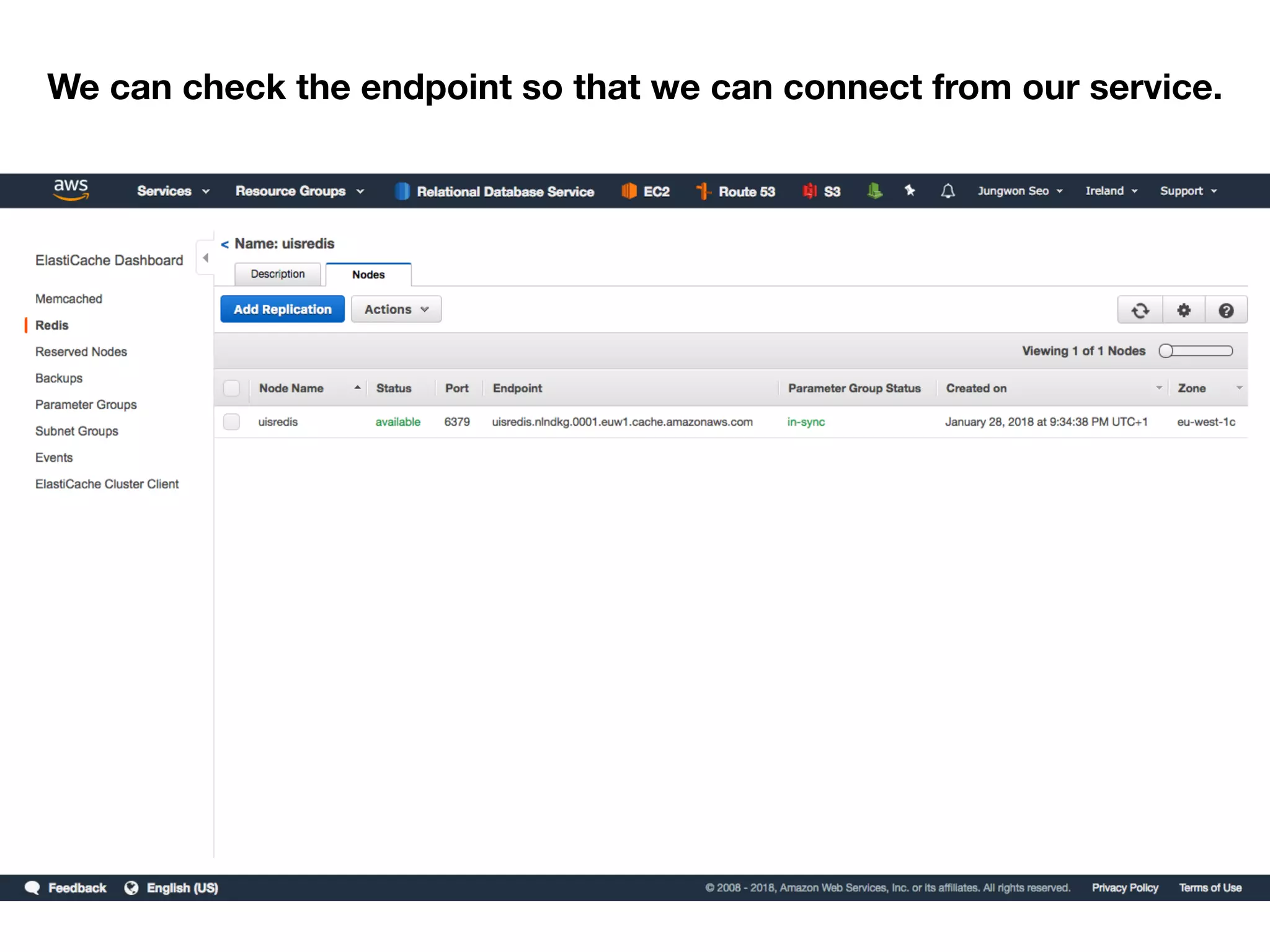Open Subnet Groups in sidebar
The height and width of the screenshot is (952, 1270).
pyautogui.click(x=77, y=431)
